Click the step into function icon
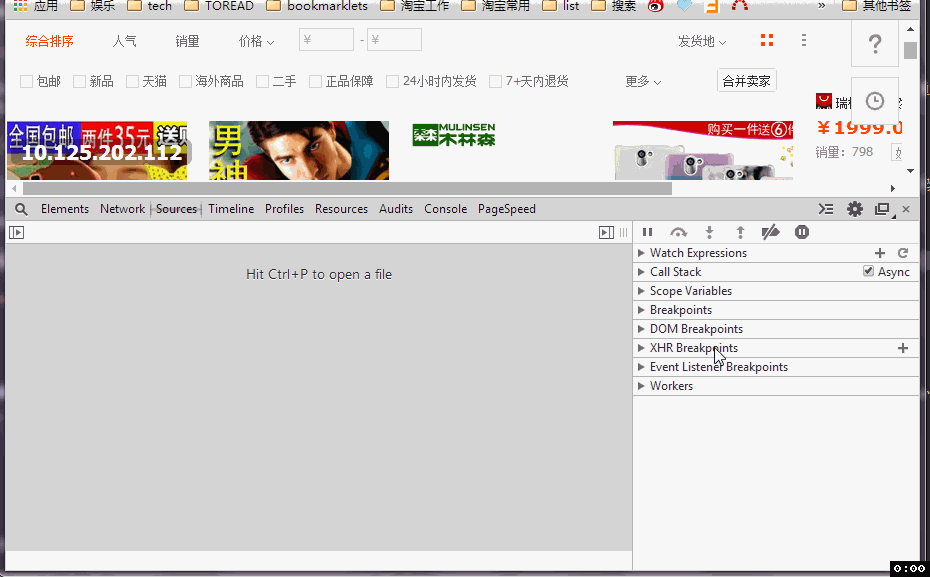The height and width of the screenshot is (577, 930). 709,232
